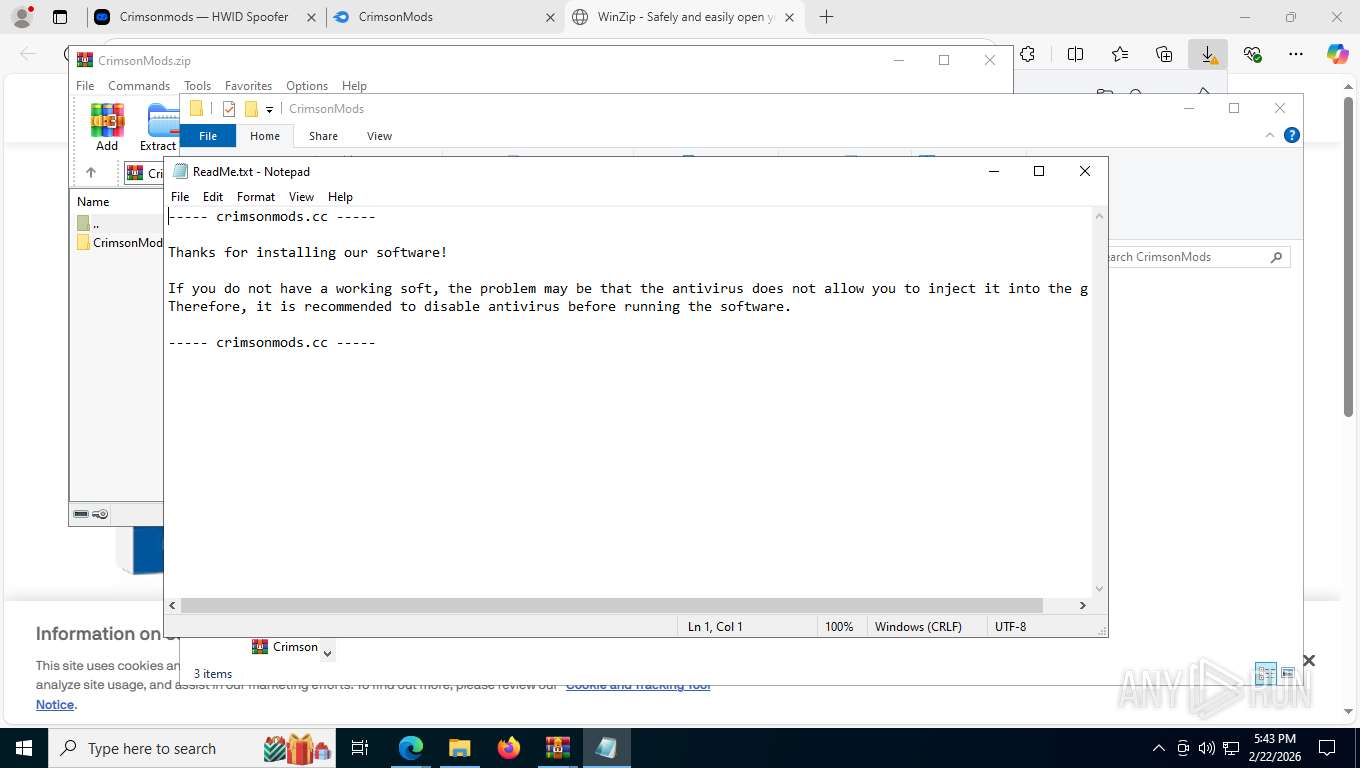Click the File Explorer blue help icon
This screenshot has height=768, width=1360.
click(x=1292, y=135)
